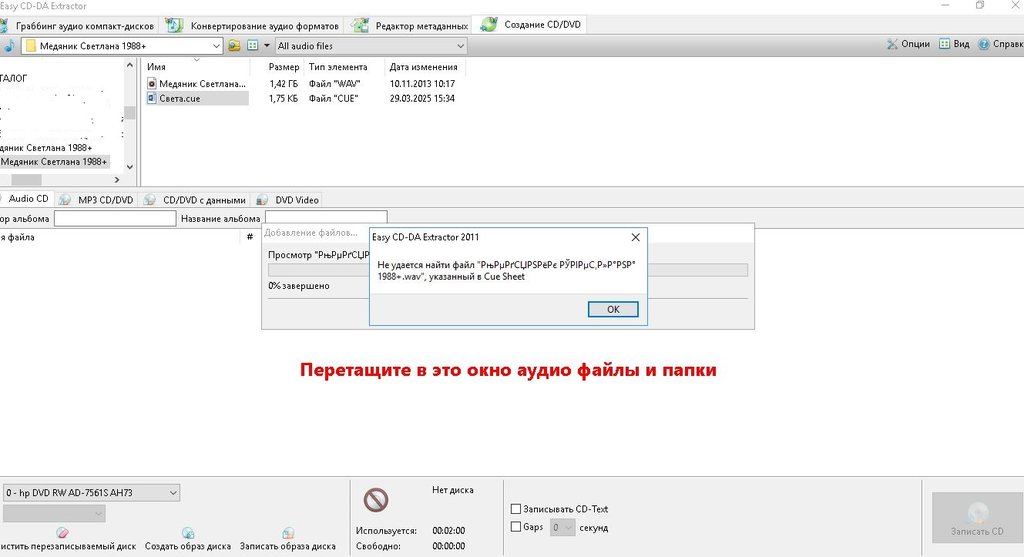Open the browse-folder icon beside path box
This screenshot has height=557, width=1024.
234,46
